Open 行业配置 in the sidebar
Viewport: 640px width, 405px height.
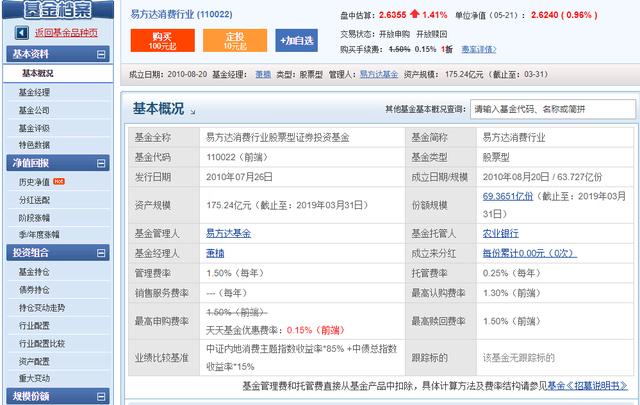(34, 326)
